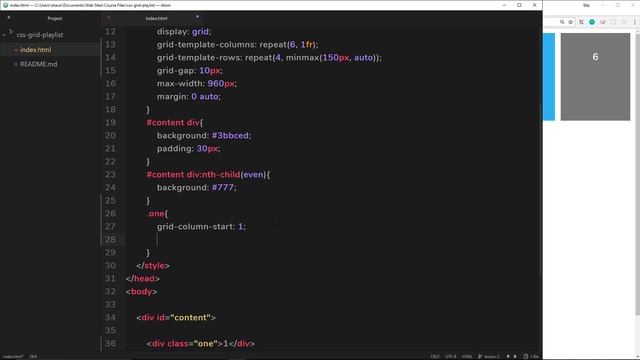Select index.html in the project tree
Viewport: 640px width, 360px height.
(x=36, y=50)
